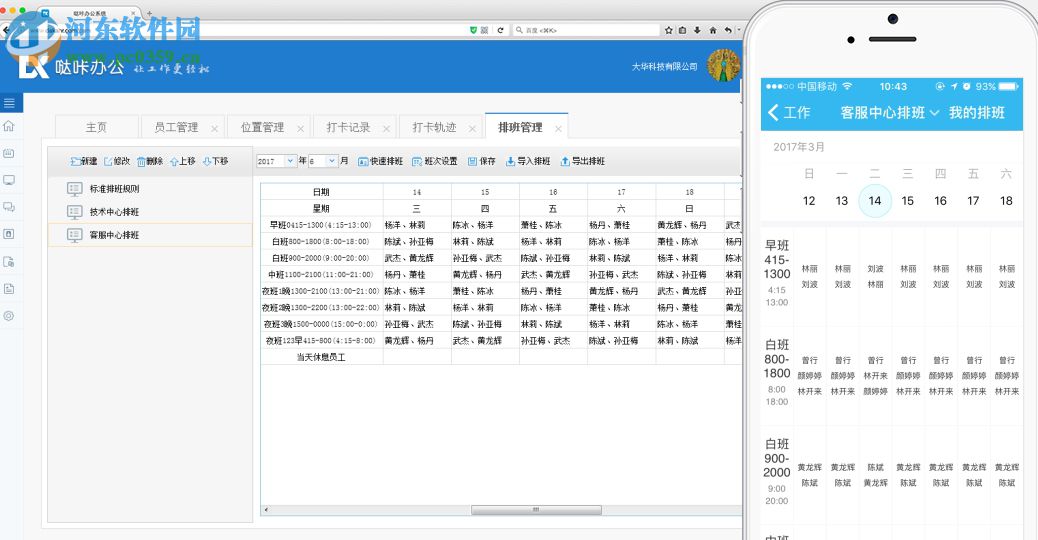Close the 位置管理 tab

[301, 128]
